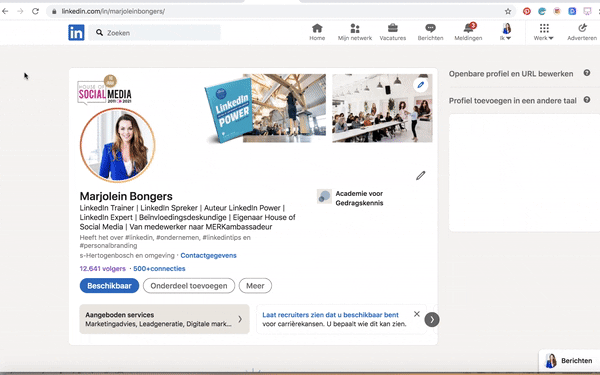The height and width of the screenshot is (375, 600).
Task: Open Laat recruiters zien dat u beschikbaar bent
Action: click(331, 315)
